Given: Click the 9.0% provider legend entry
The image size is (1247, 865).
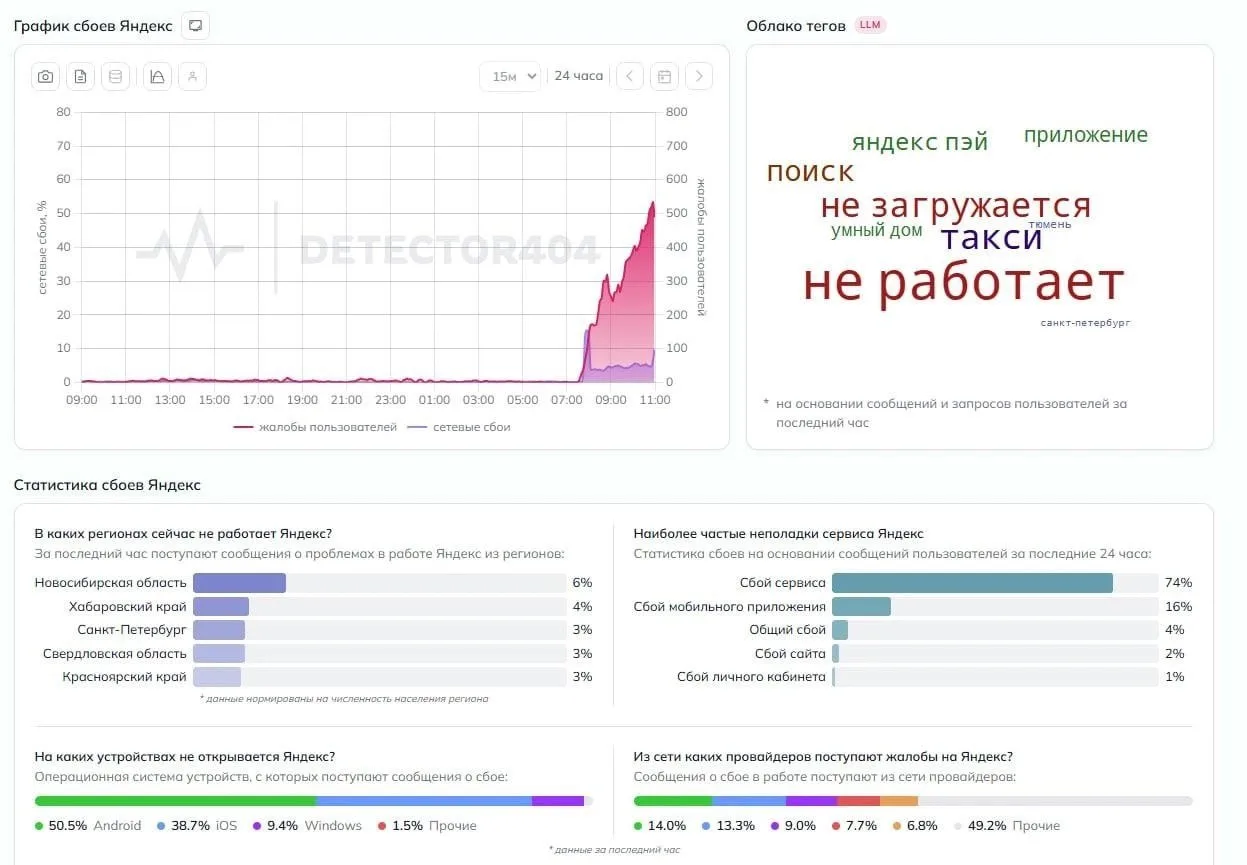Looking at the screenshot, I should click(x=792, y=826).
